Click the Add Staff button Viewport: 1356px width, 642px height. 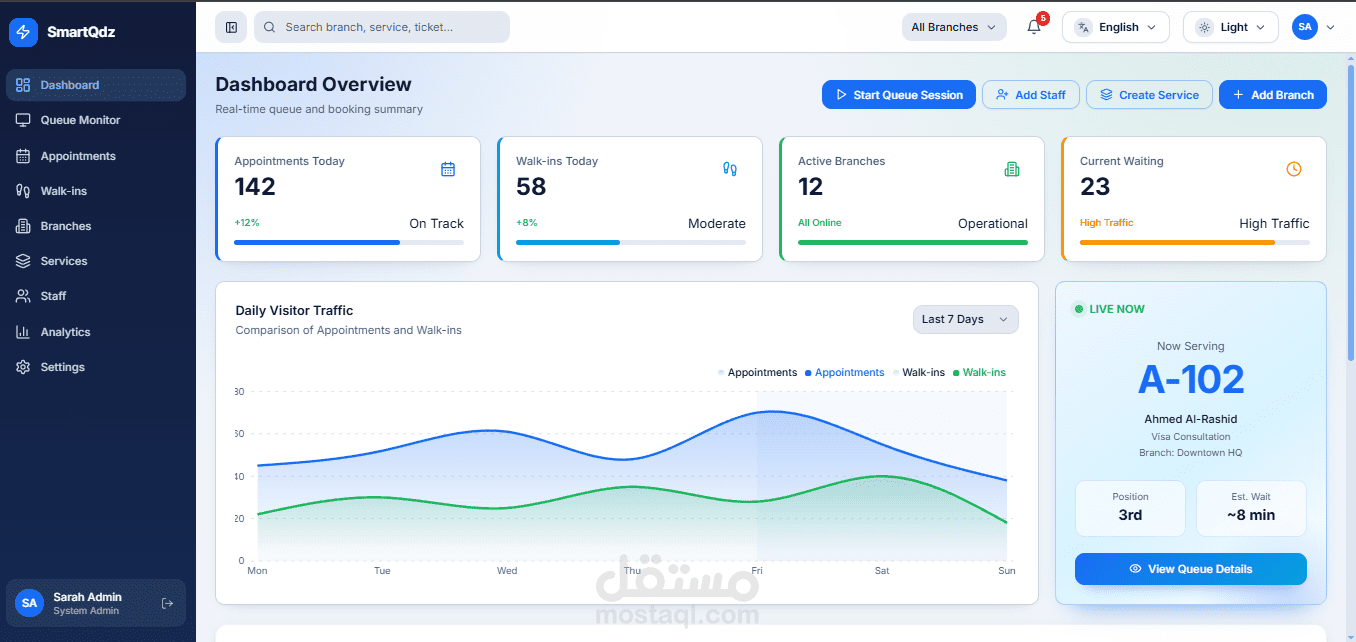pyautogui.click(x=1031, y=95)
